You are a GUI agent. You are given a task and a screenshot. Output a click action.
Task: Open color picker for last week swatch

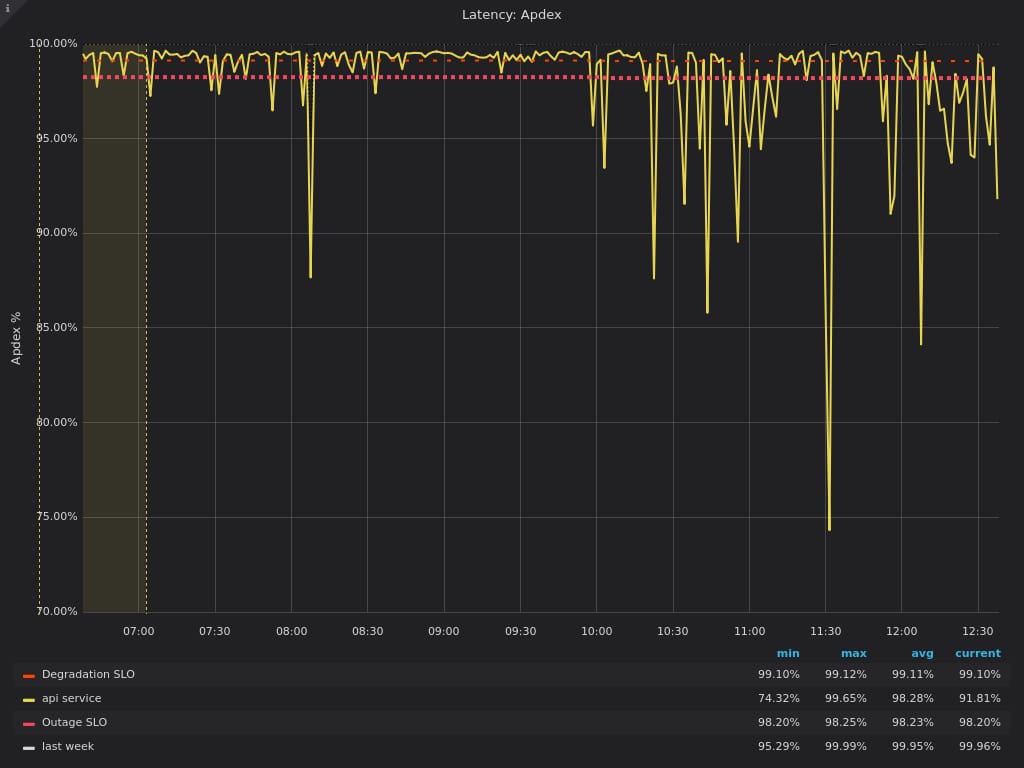[29, 748]
